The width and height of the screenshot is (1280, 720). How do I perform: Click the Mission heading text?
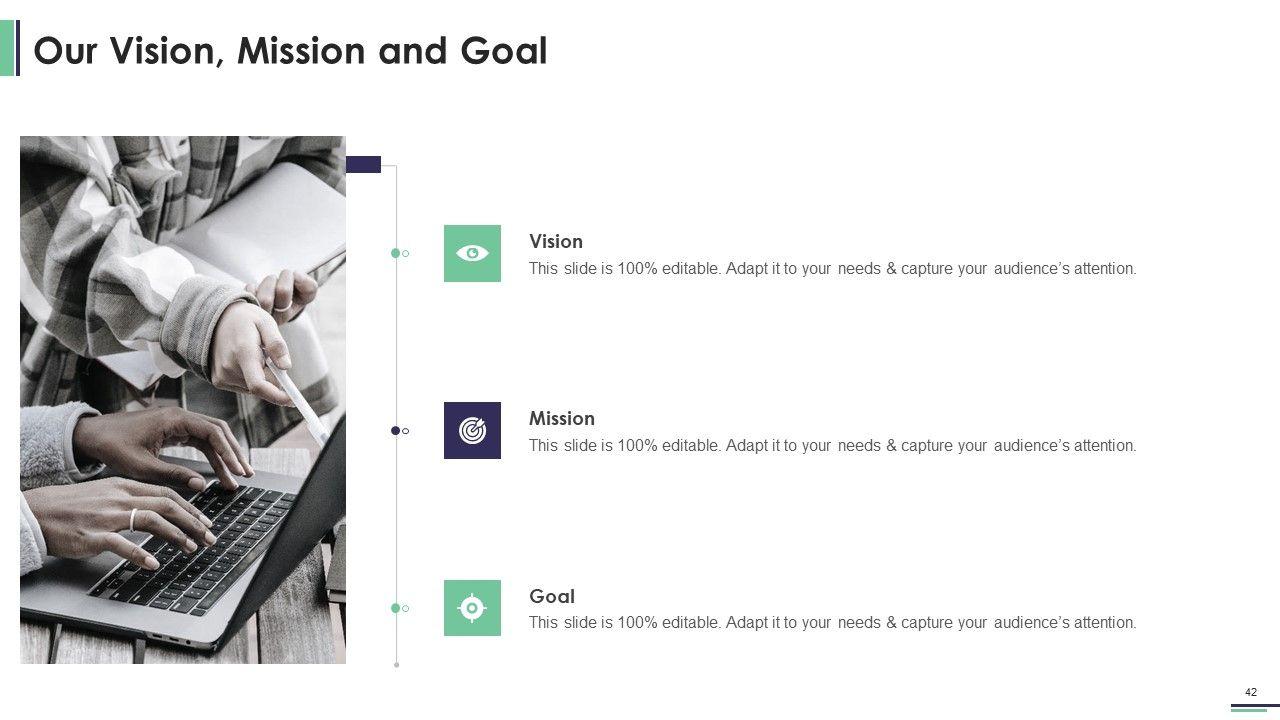pyautogui.click(x=562, y=418)
